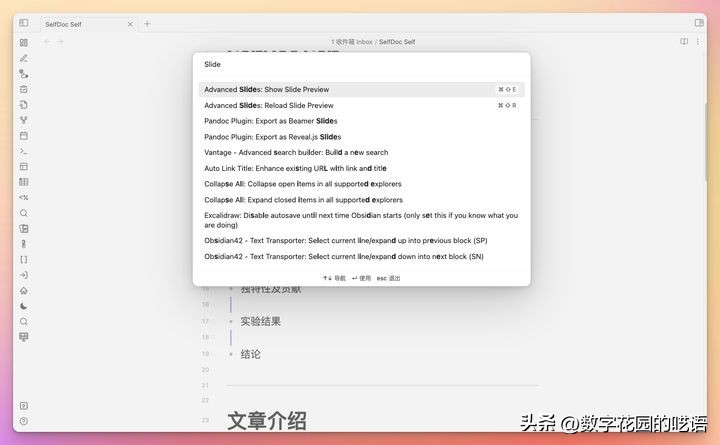Open the graph path icon in ribbon
The width and height of the screenshot is (720, 445).
point(24,73)
